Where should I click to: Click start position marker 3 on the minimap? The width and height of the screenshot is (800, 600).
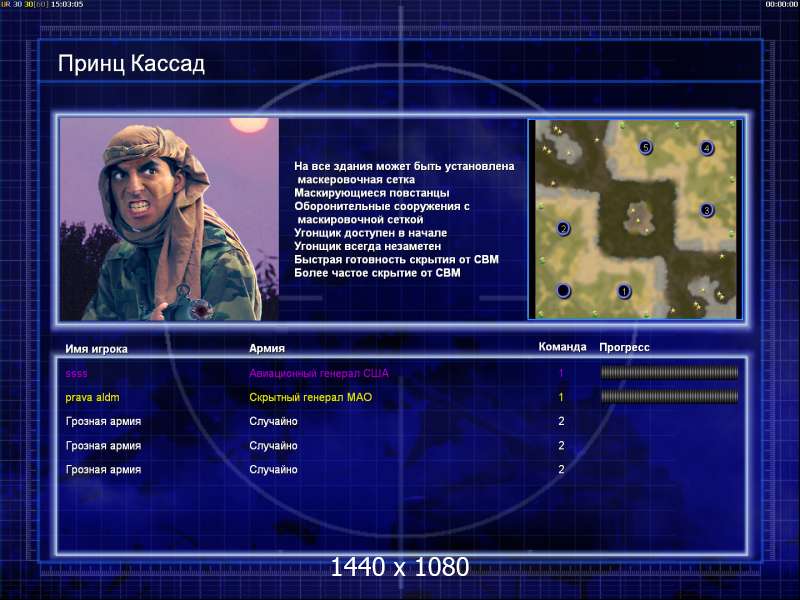[x=707, y=210]
